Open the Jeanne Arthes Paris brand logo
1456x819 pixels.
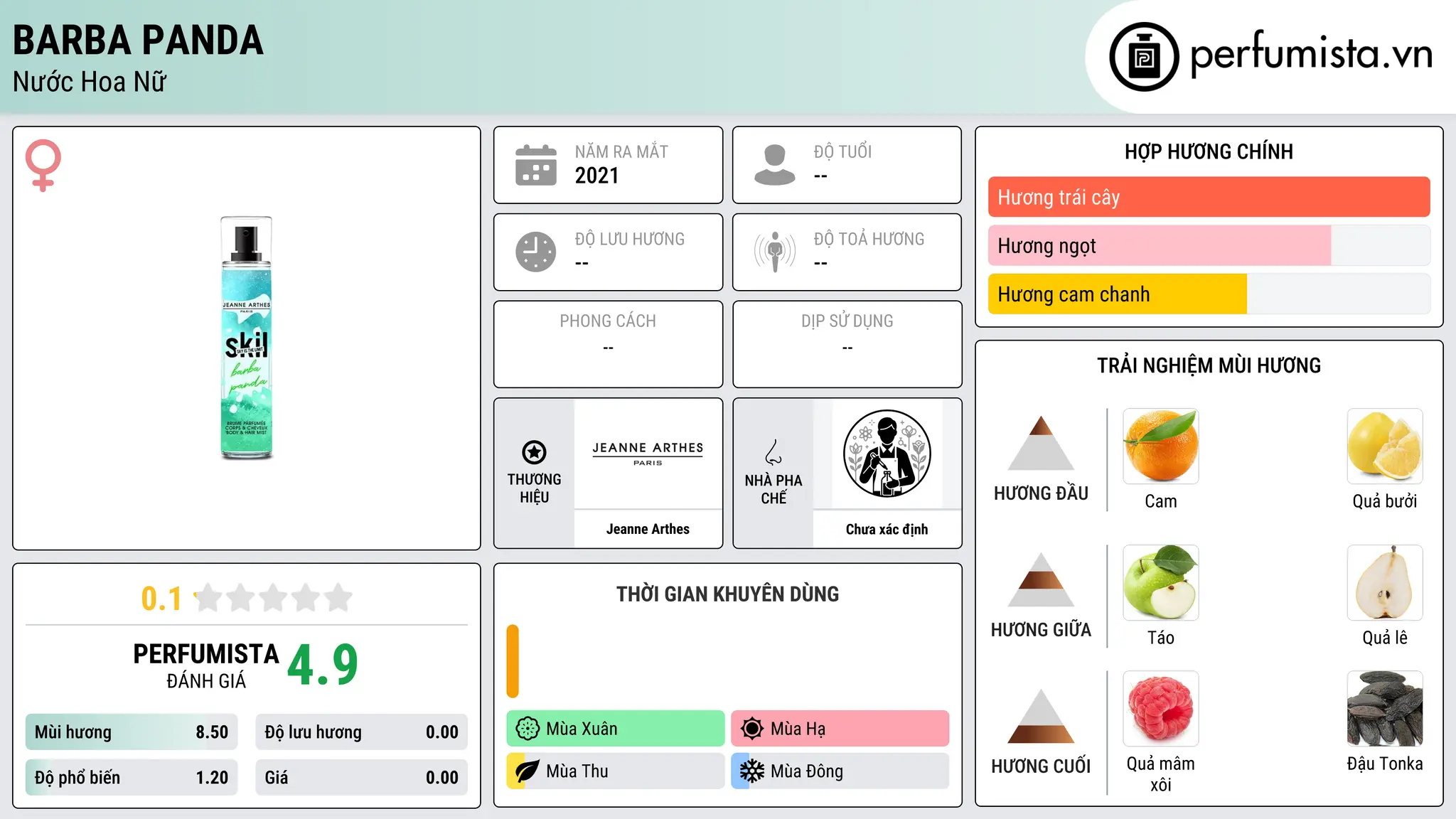tap(648, 454)
